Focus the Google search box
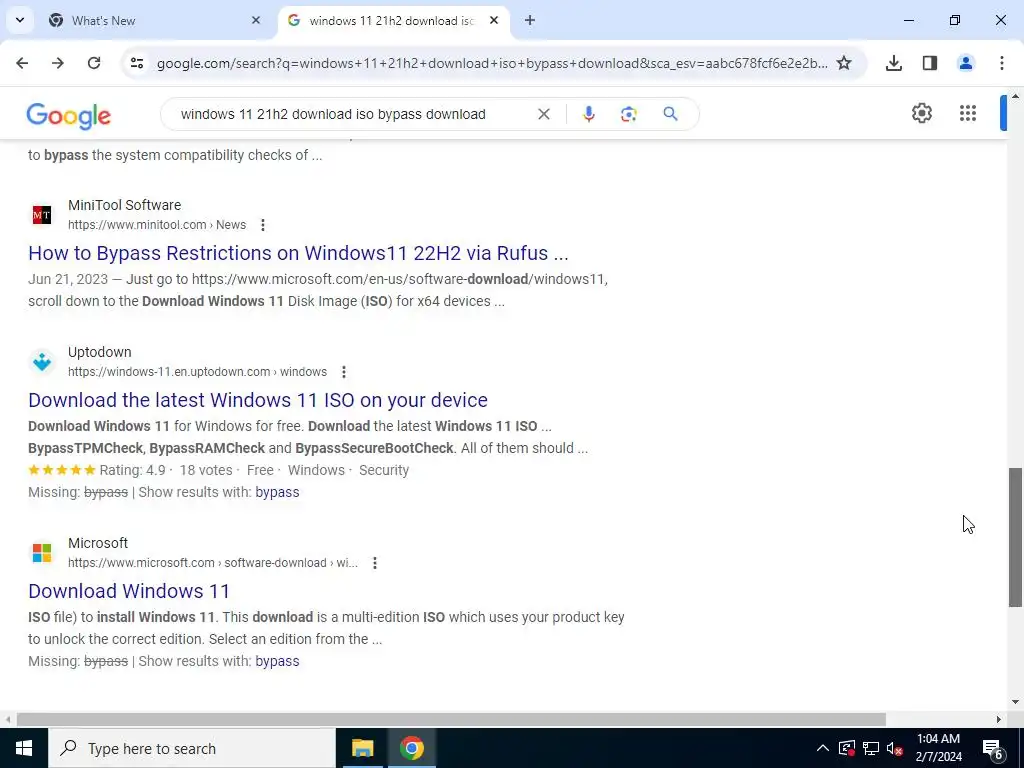Image resolution: width=1024 pixels, height=768 pixels. pyautogui.click(x=333, y=114)
